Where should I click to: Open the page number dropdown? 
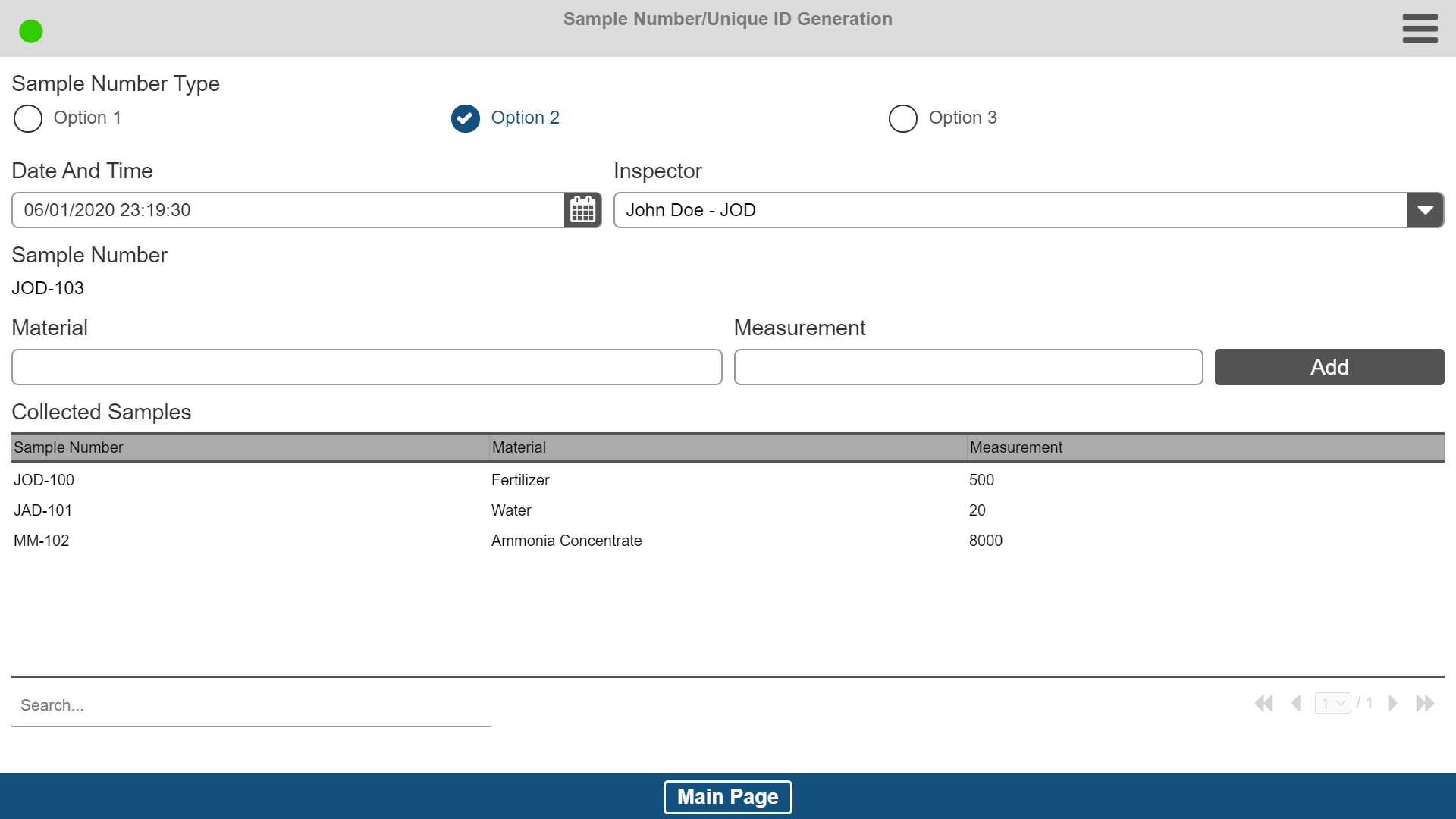[1332, 704]
